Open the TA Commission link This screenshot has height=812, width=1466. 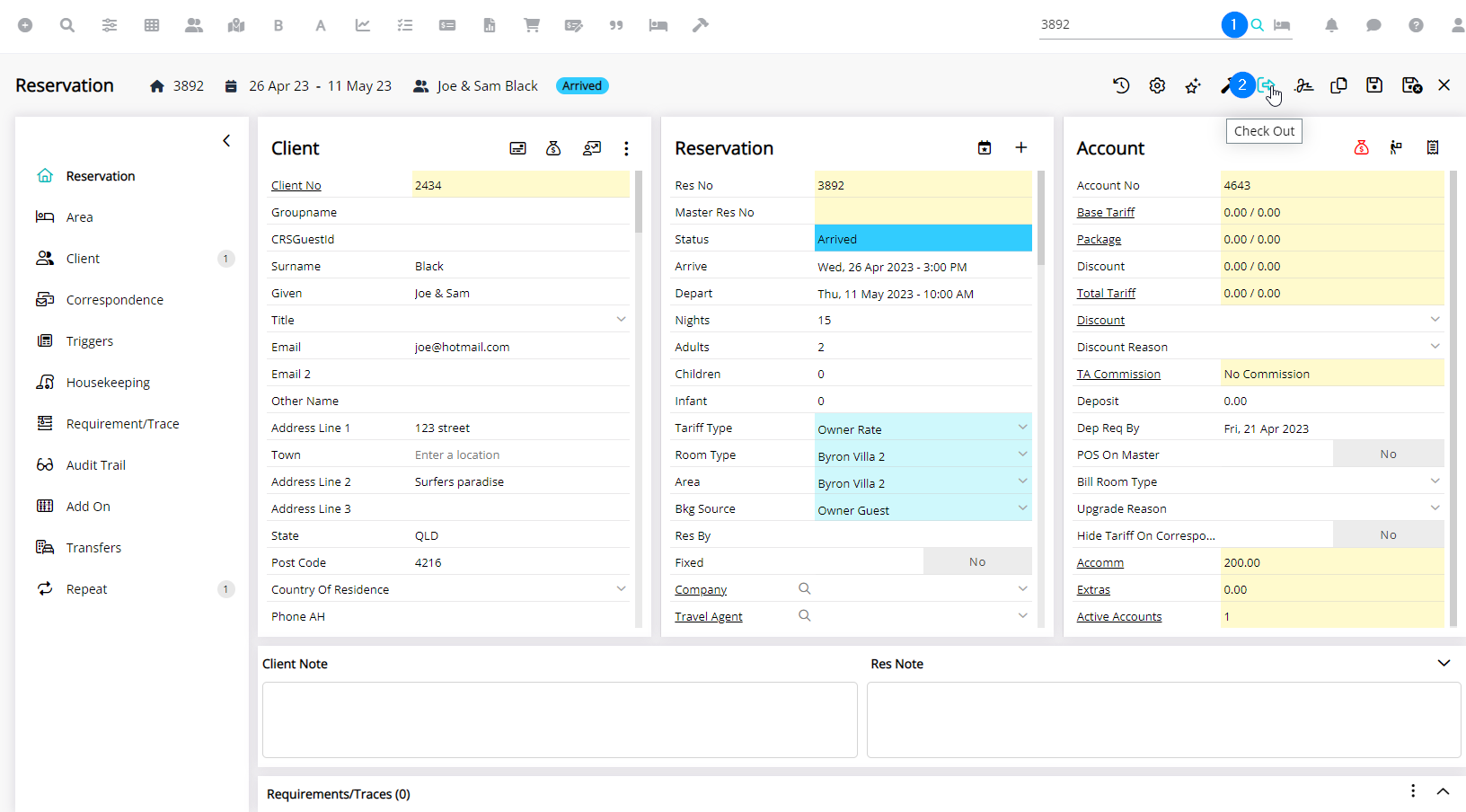tap(1118, 375)
